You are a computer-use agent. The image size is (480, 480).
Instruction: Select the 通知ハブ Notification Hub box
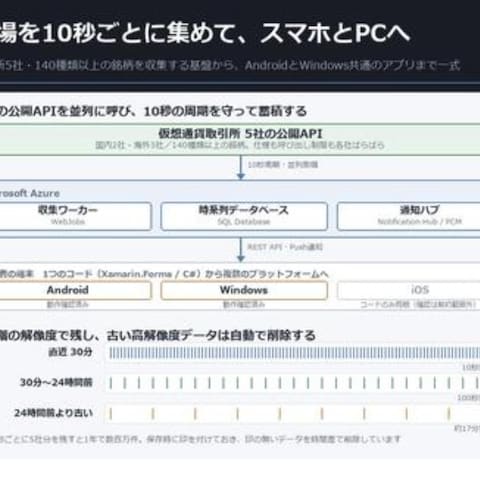point(408,216)
